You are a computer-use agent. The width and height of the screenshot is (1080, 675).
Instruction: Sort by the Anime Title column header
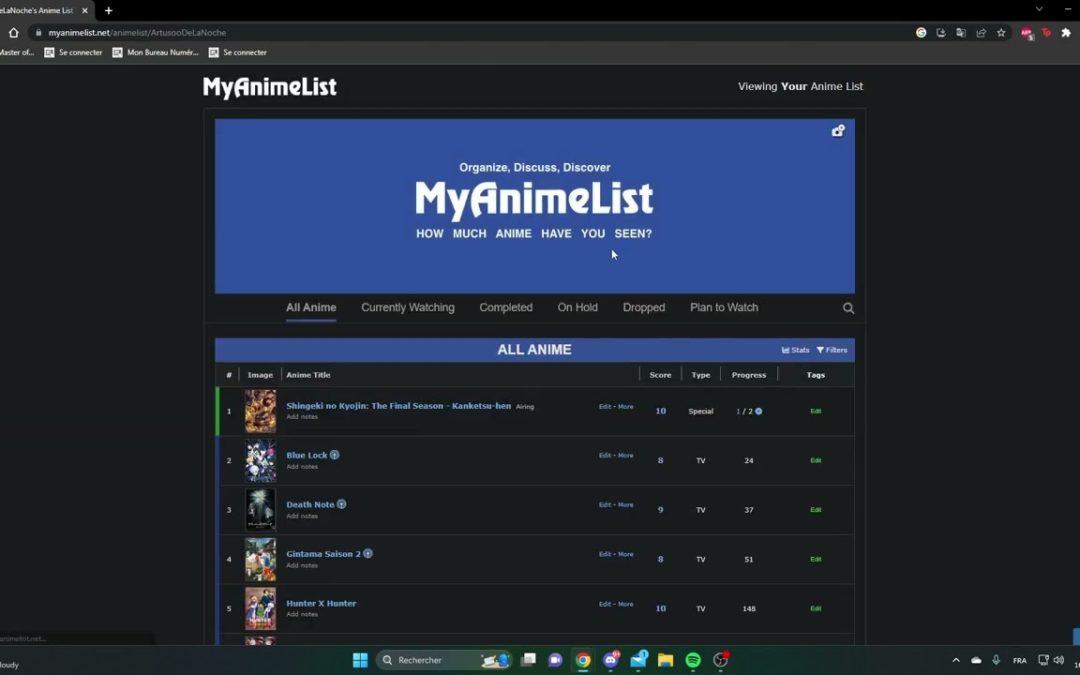pyautogui.click(x=308, y=375)
